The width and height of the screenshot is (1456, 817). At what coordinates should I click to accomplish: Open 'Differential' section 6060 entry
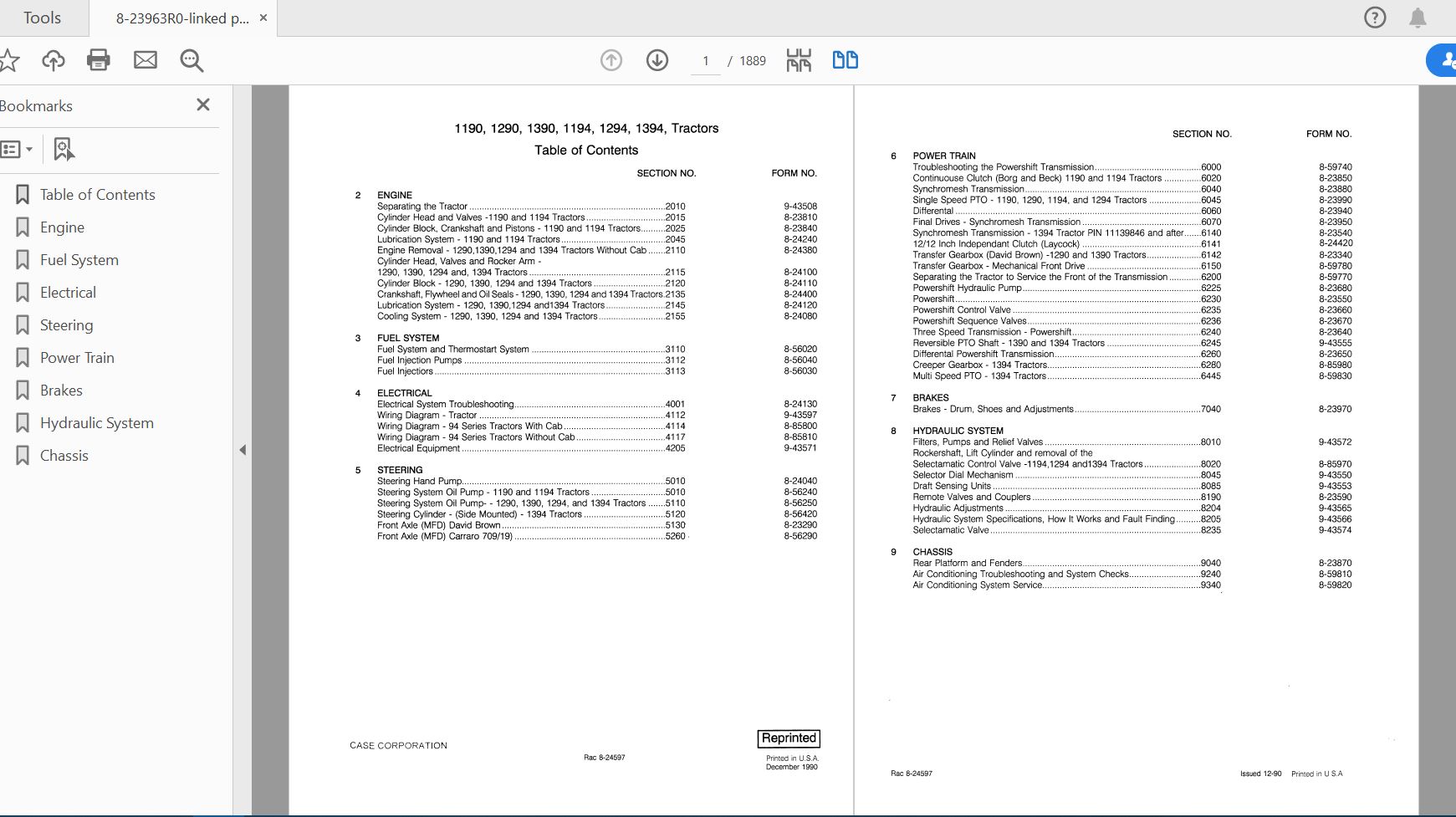1066,211
